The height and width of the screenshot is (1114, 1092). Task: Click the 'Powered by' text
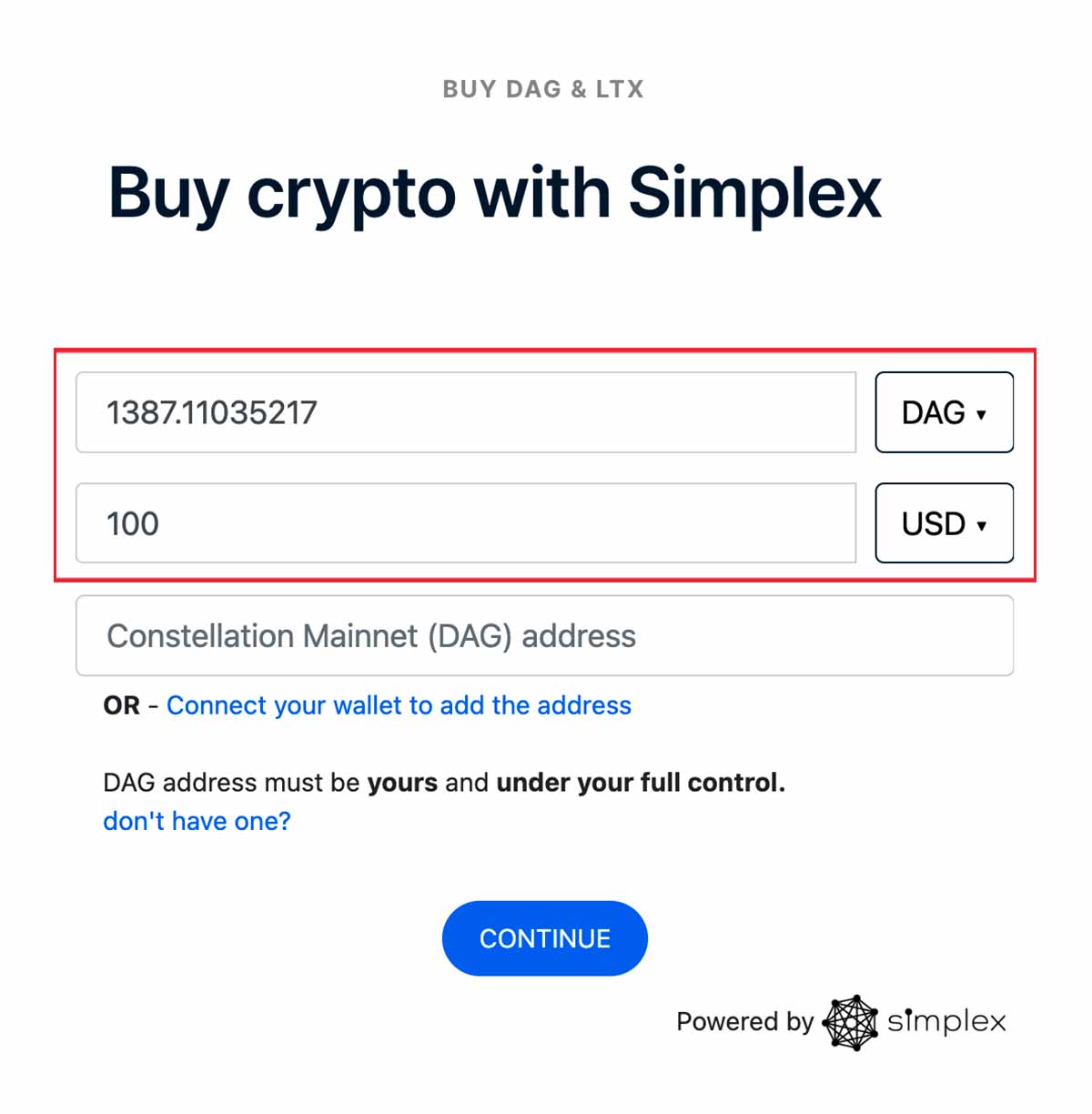click(x=744, y=1021)
